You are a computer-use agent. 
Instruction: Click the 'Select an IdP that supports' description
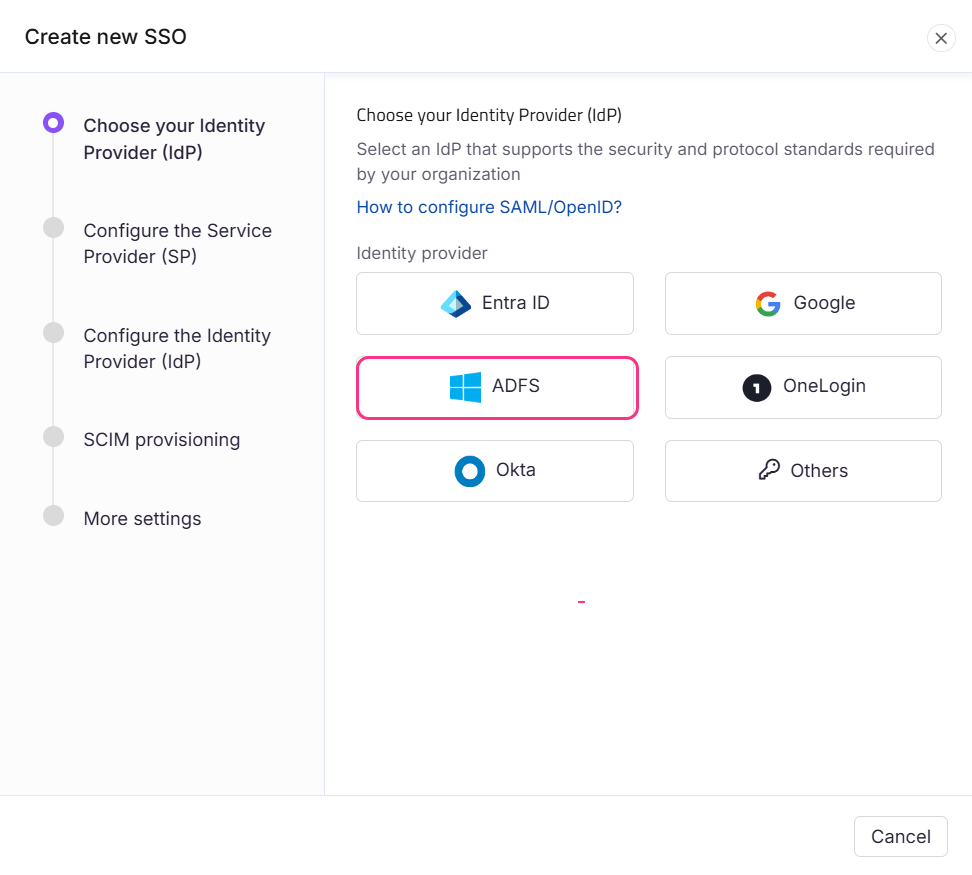tap(645, 162)
